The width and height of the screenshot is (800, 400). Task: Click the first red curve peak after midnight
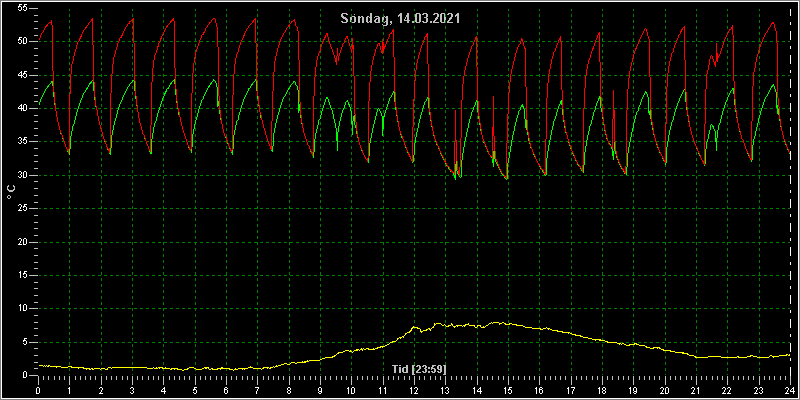pyautogui.click(x=51, y=21)
